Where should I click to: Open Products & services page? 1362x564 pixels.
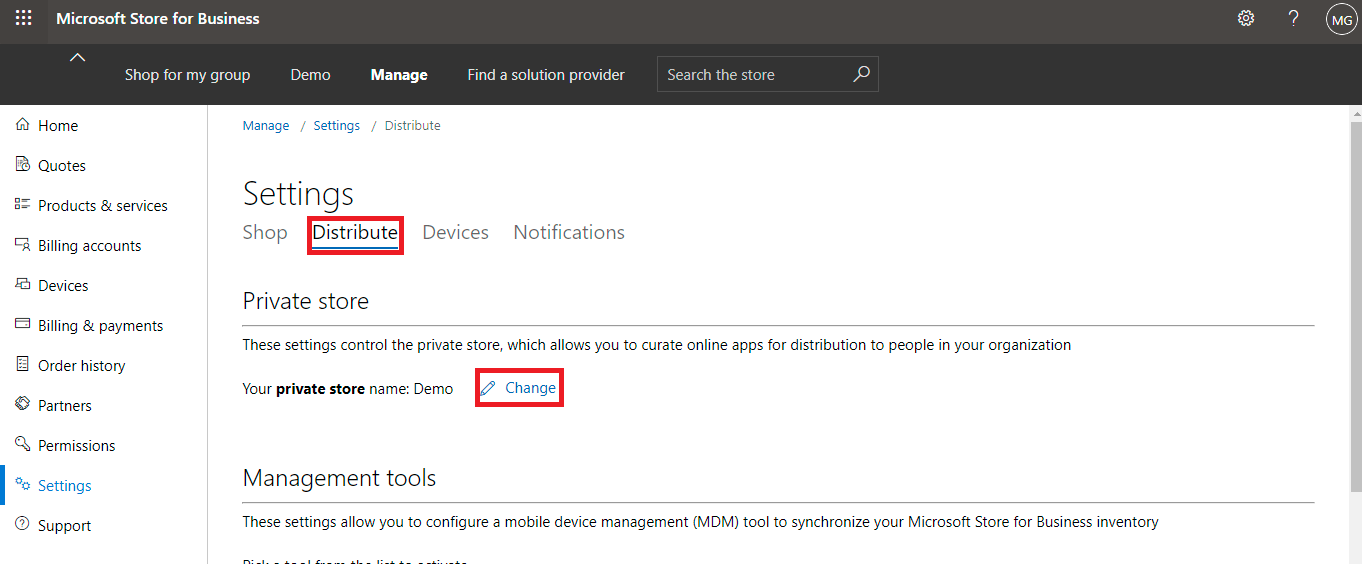tap(104, 205)
